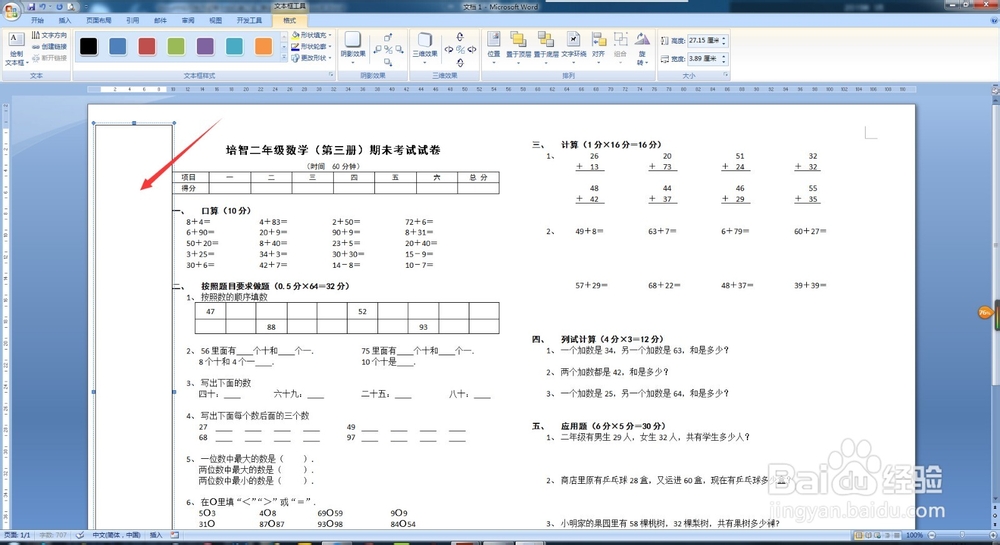Tilt 3-D effect up icon
1000x545 pixels.
[460, 37]
